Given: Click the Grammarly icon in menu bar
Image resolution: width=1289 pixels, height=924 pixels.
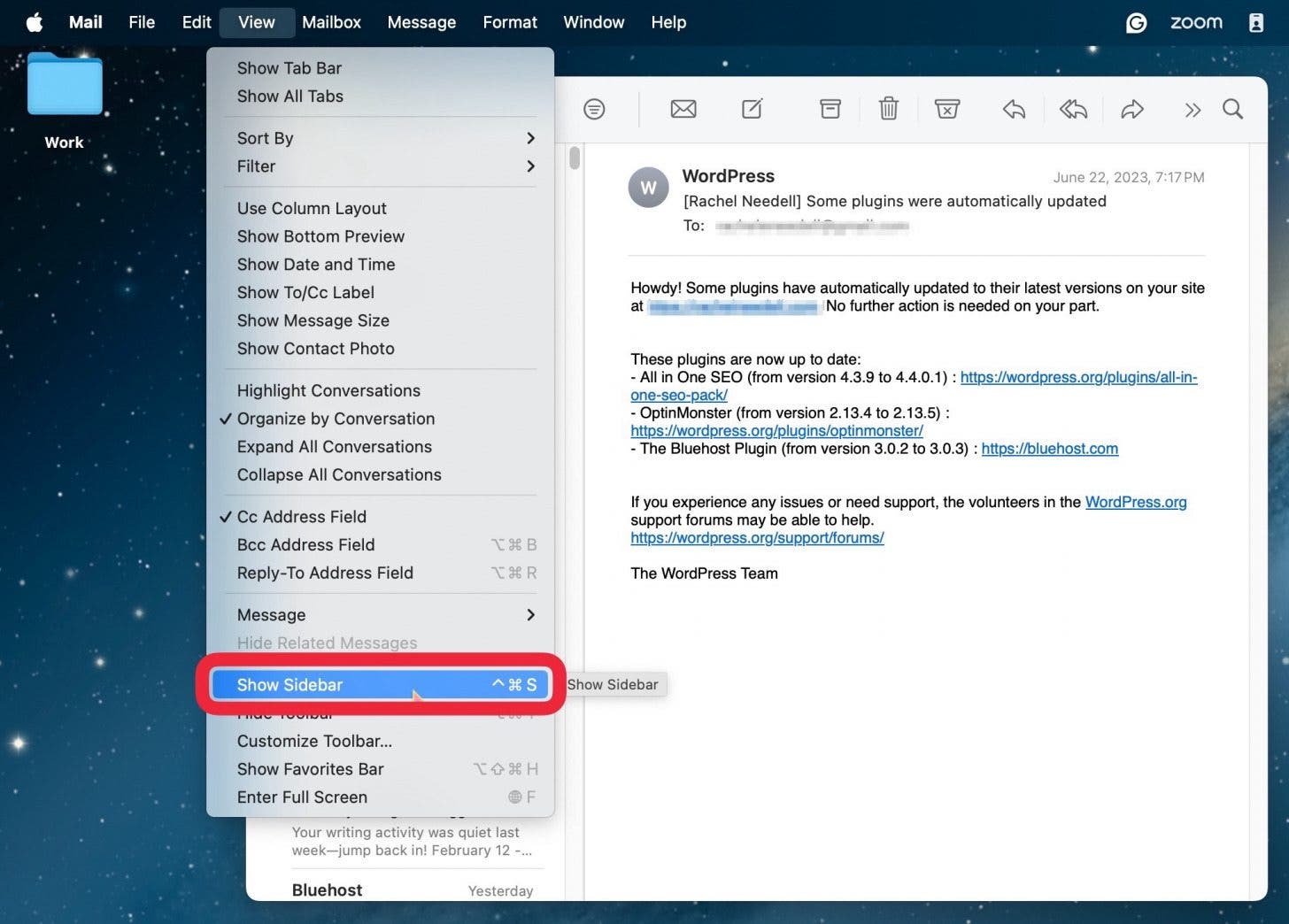Looking at the screenshot, I should (1136, 23).
